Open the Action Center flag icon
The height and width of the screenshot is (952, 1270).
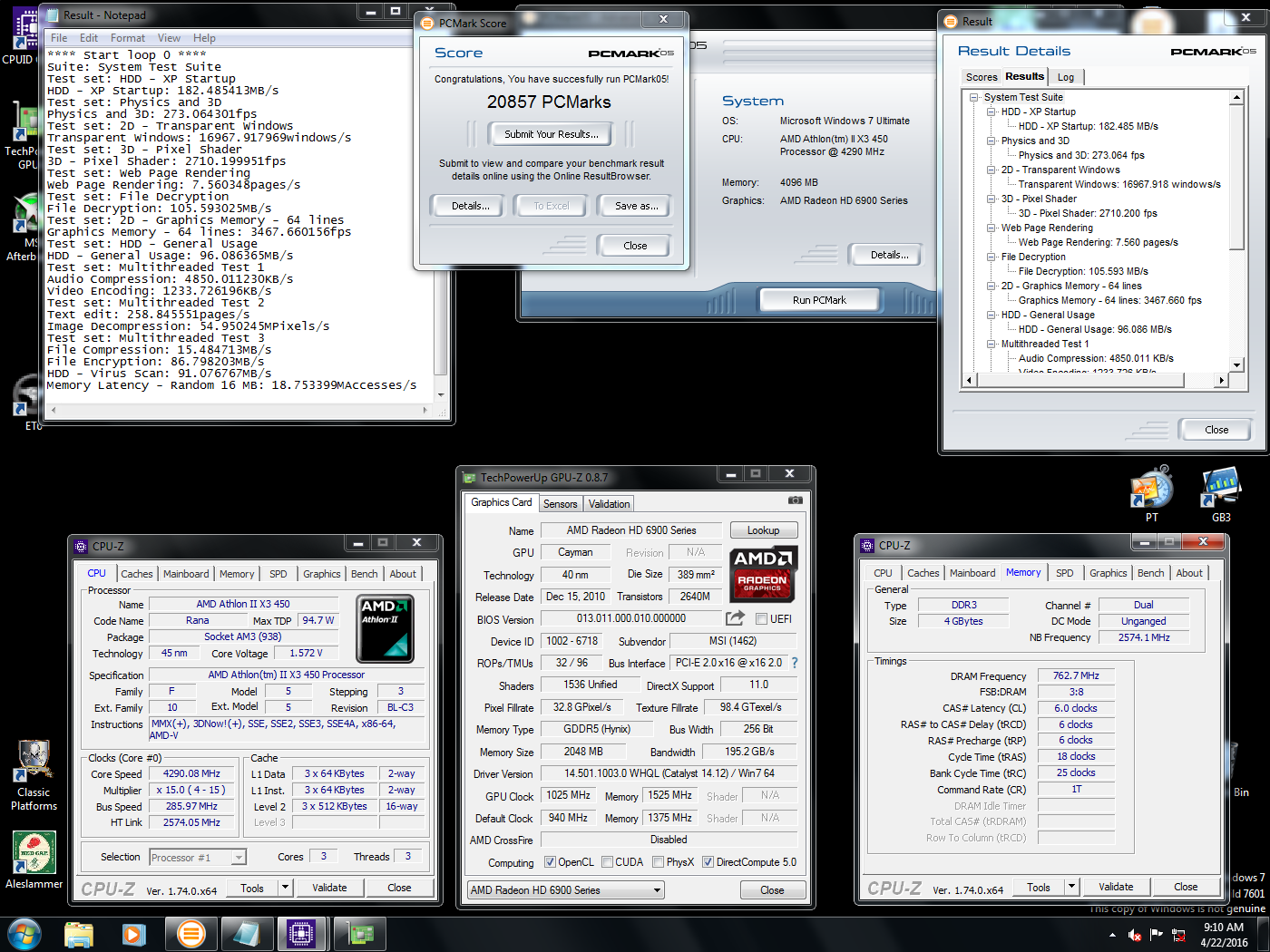(x=1157, y=935)
